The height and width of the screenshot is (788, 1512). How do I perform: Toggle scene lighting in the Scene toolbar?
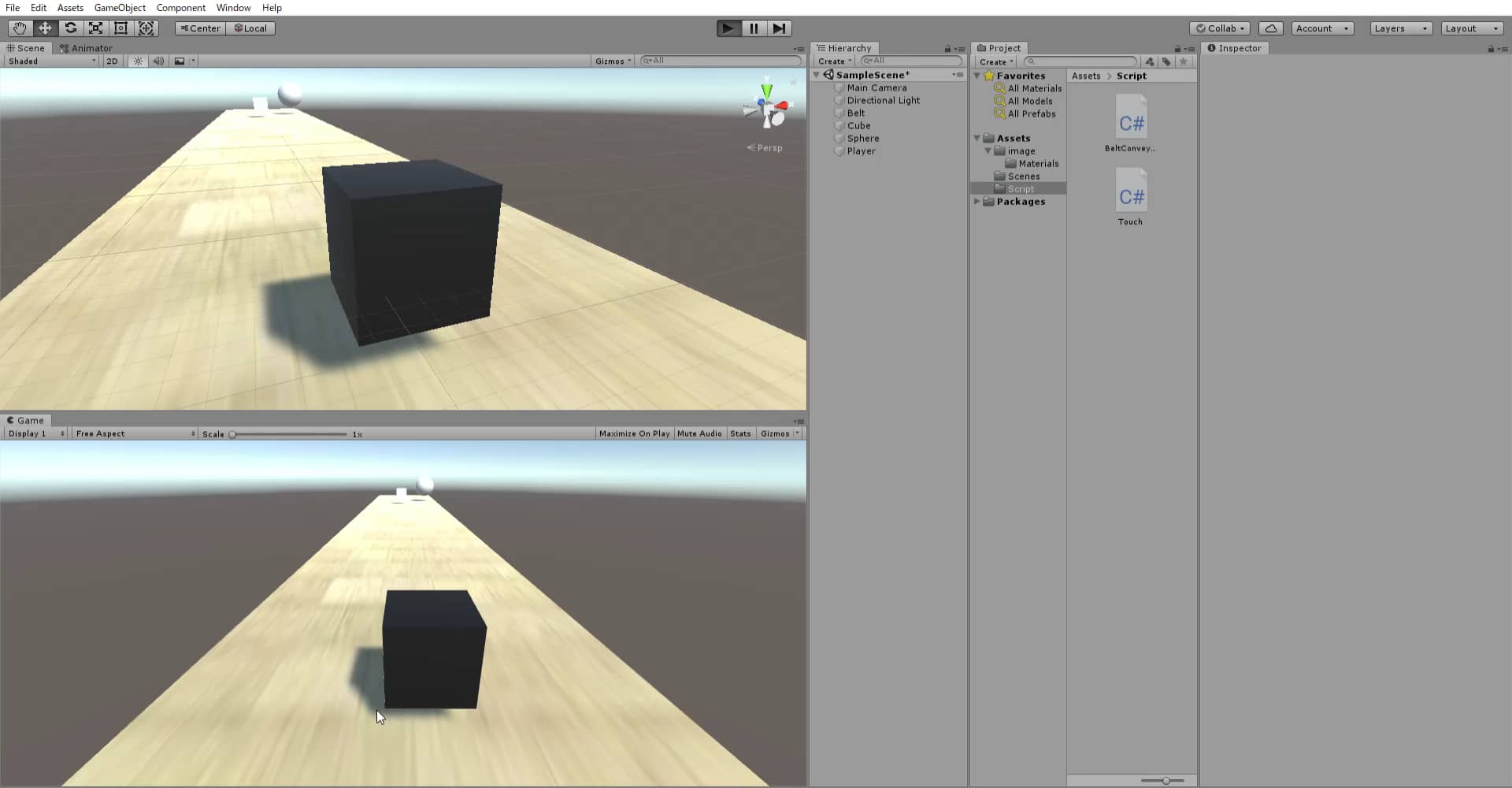click(x=138, y=61)
